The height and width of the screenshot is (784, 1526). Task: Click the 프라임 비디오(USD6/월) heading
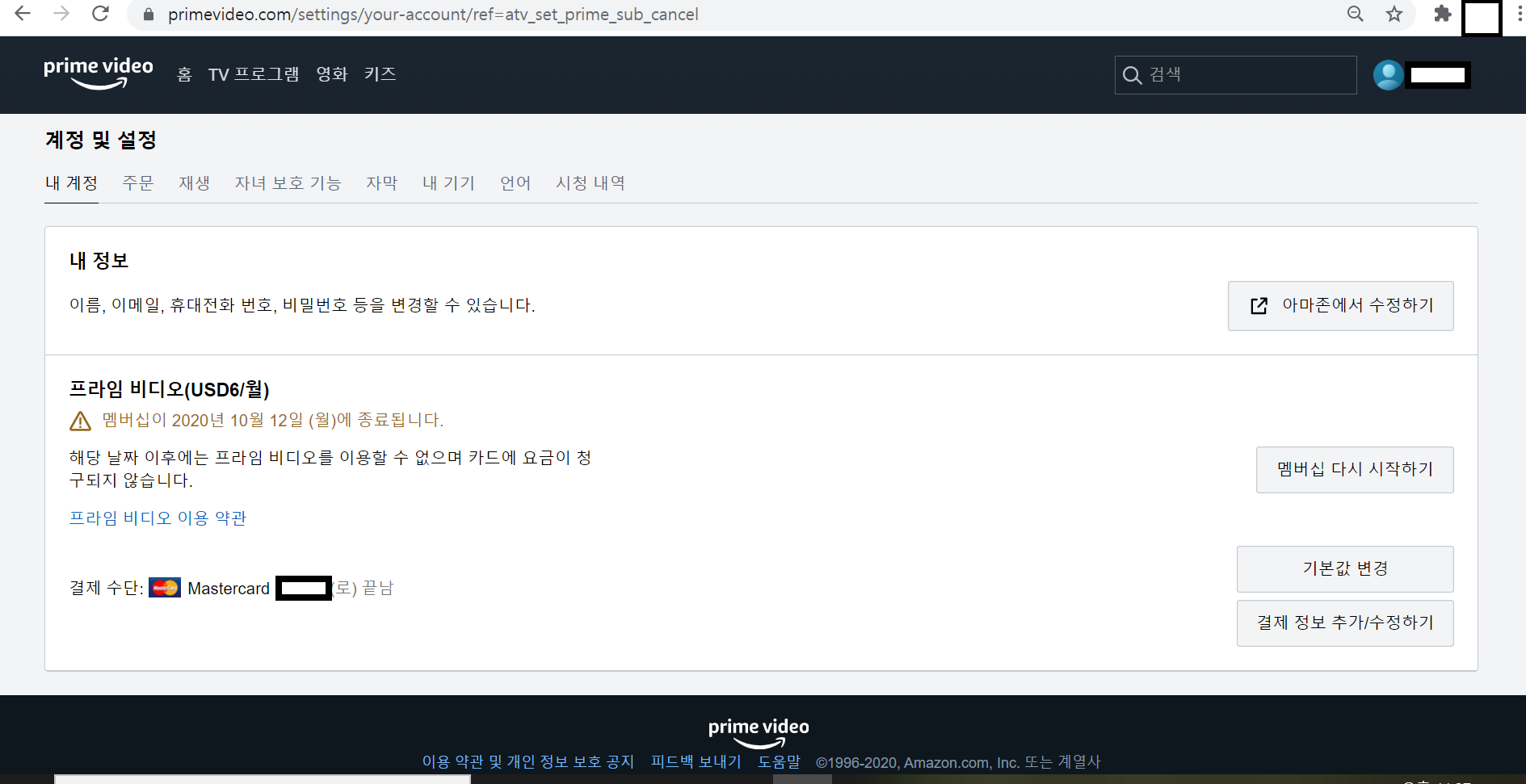coord(170,390)
